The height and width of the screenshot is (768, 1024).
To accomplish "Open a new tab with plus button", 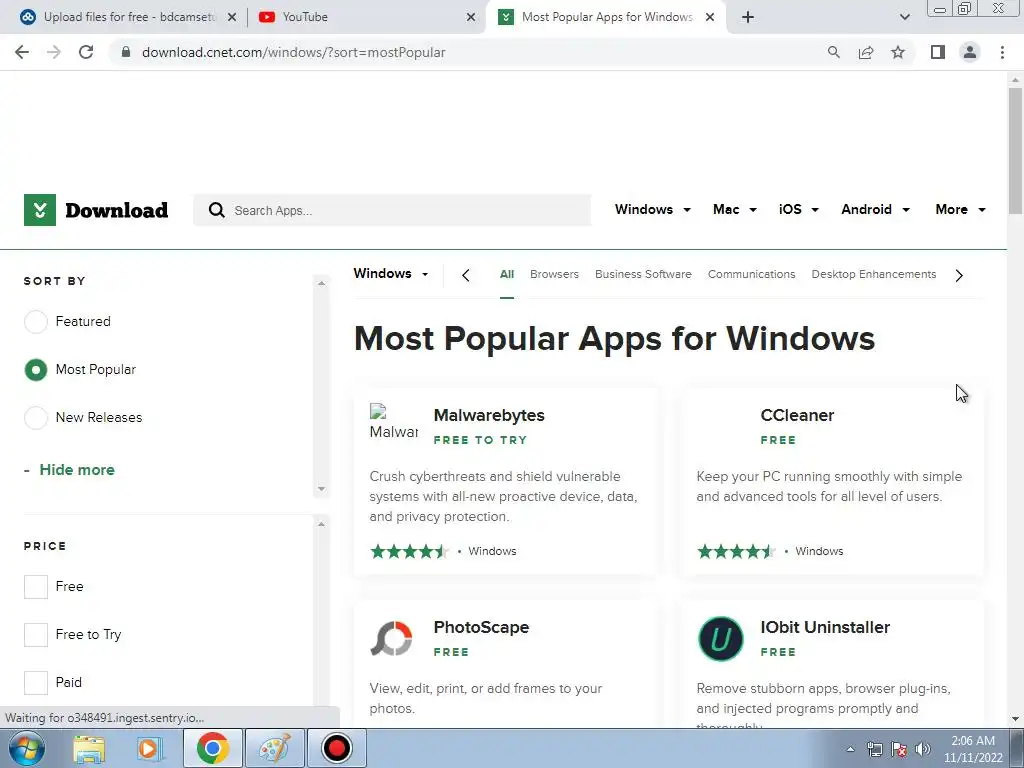I will (748, 17).
